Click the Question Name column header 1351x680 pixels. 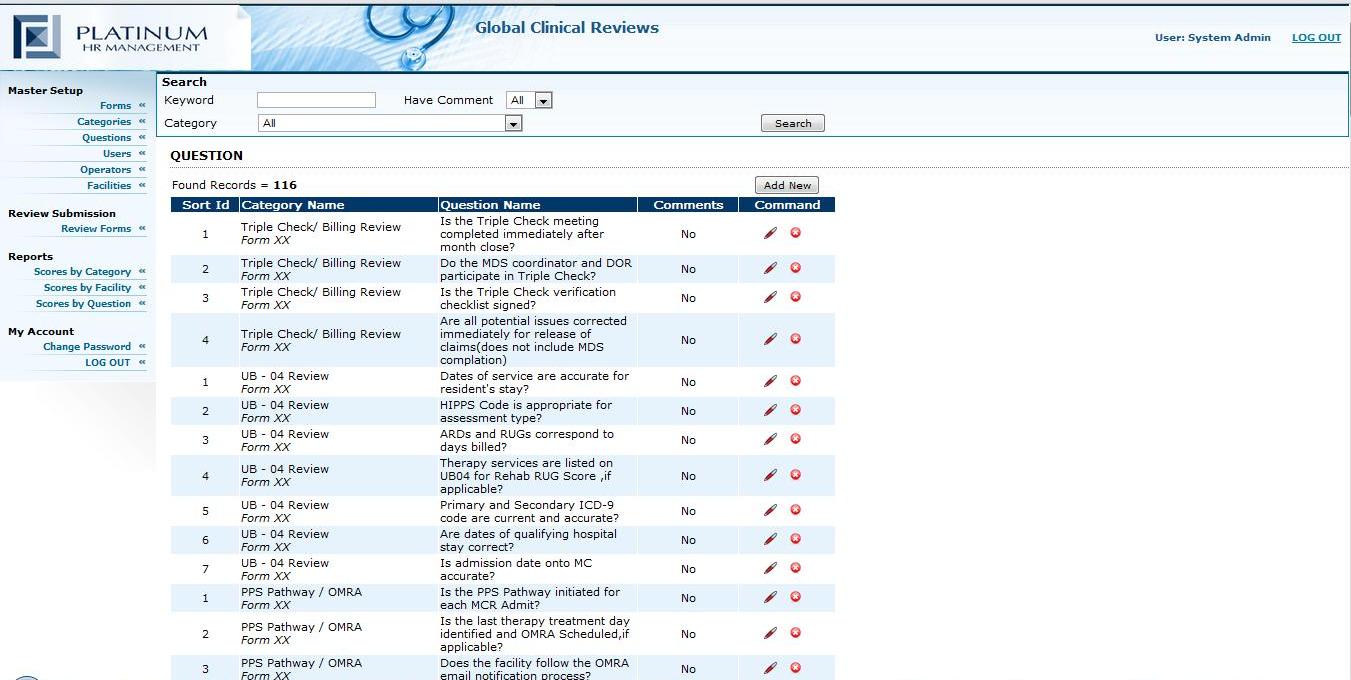(x=538, y=205)
